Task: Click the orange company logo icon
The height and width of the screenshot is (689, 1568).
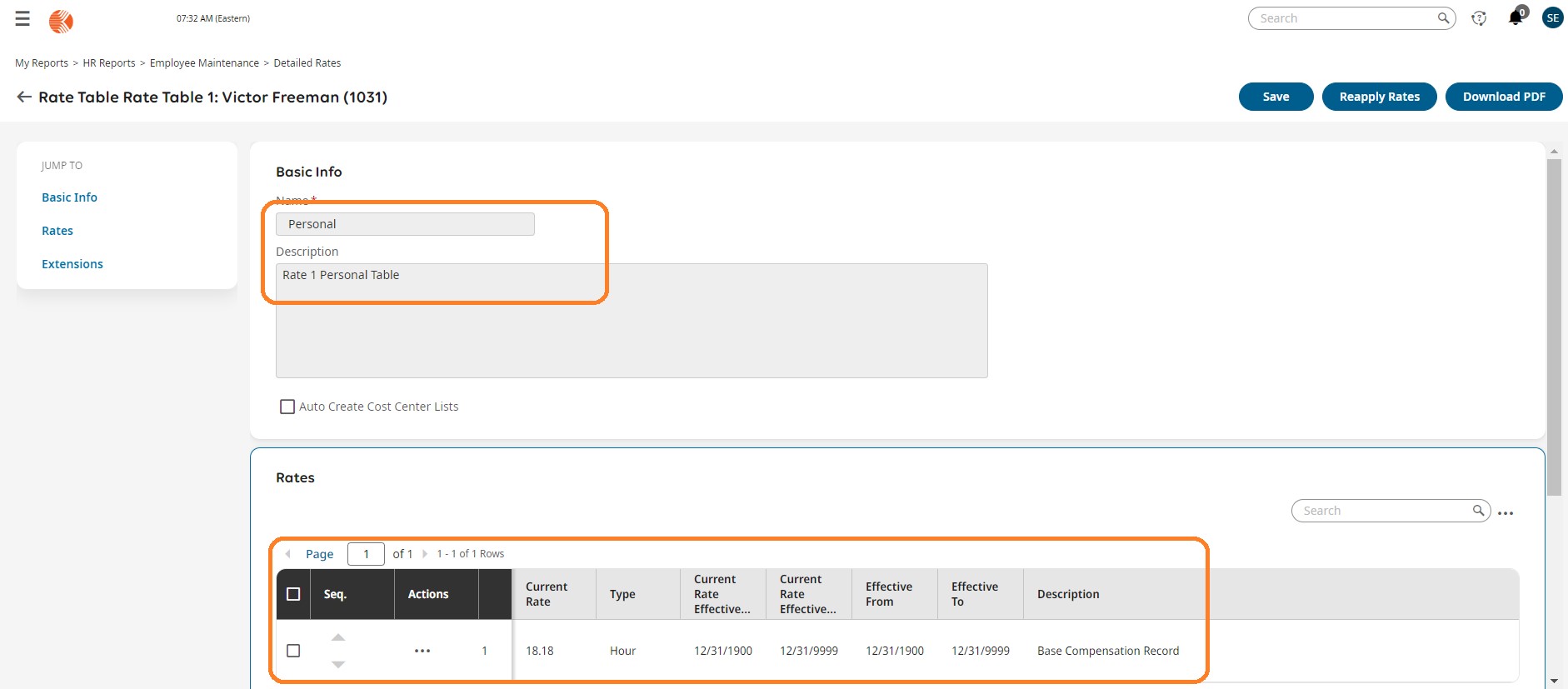Action: point(61,21)
